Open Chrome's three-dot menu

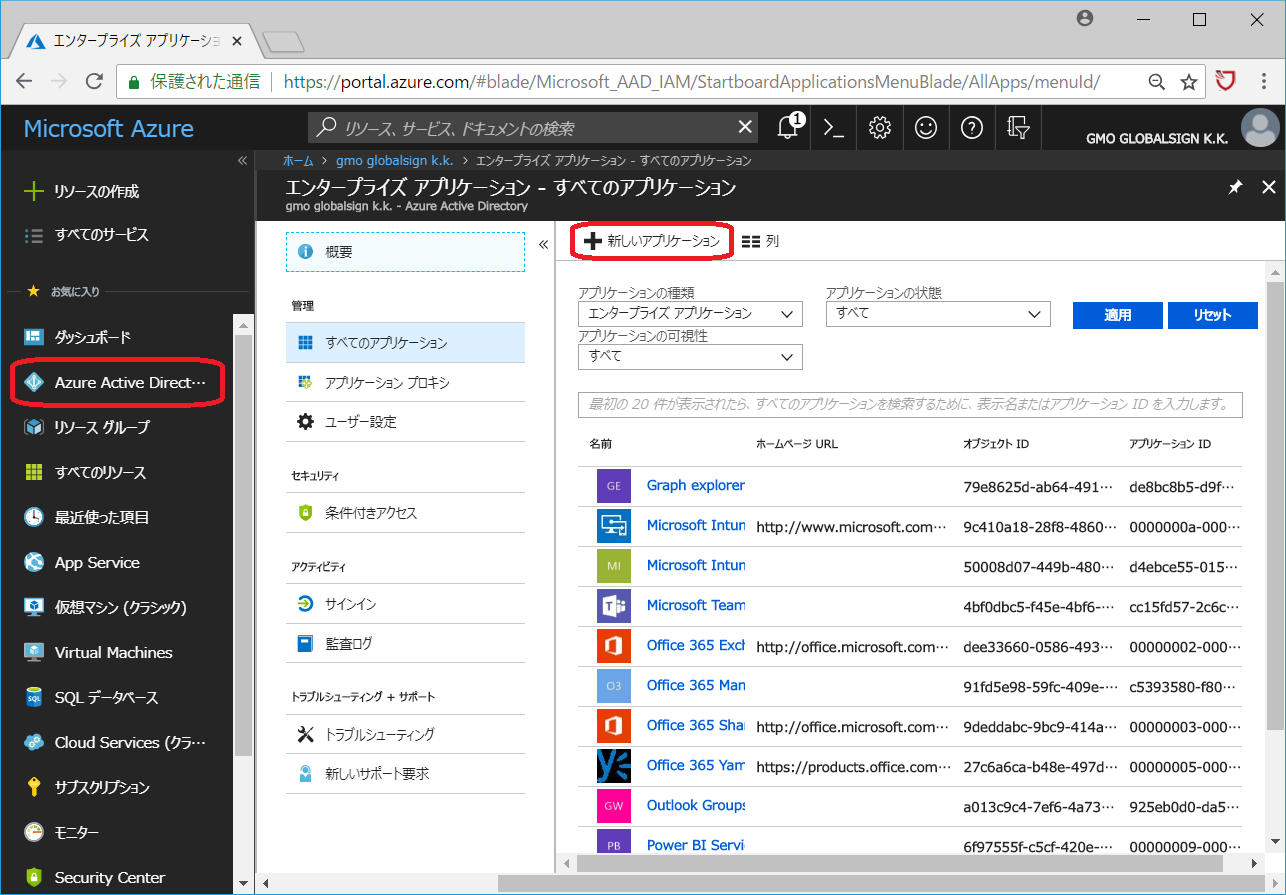click(x=1262, y=82)
